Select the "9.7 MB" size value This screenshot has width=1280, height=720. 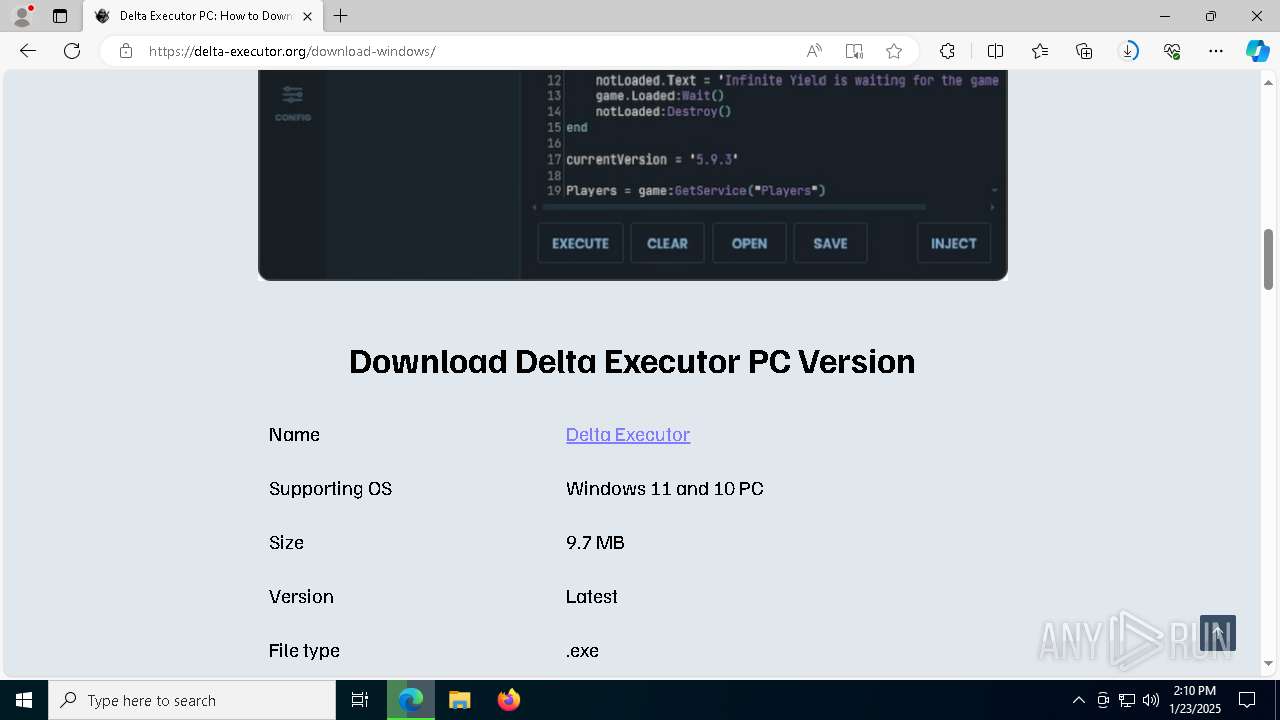(x=595, y=543)
